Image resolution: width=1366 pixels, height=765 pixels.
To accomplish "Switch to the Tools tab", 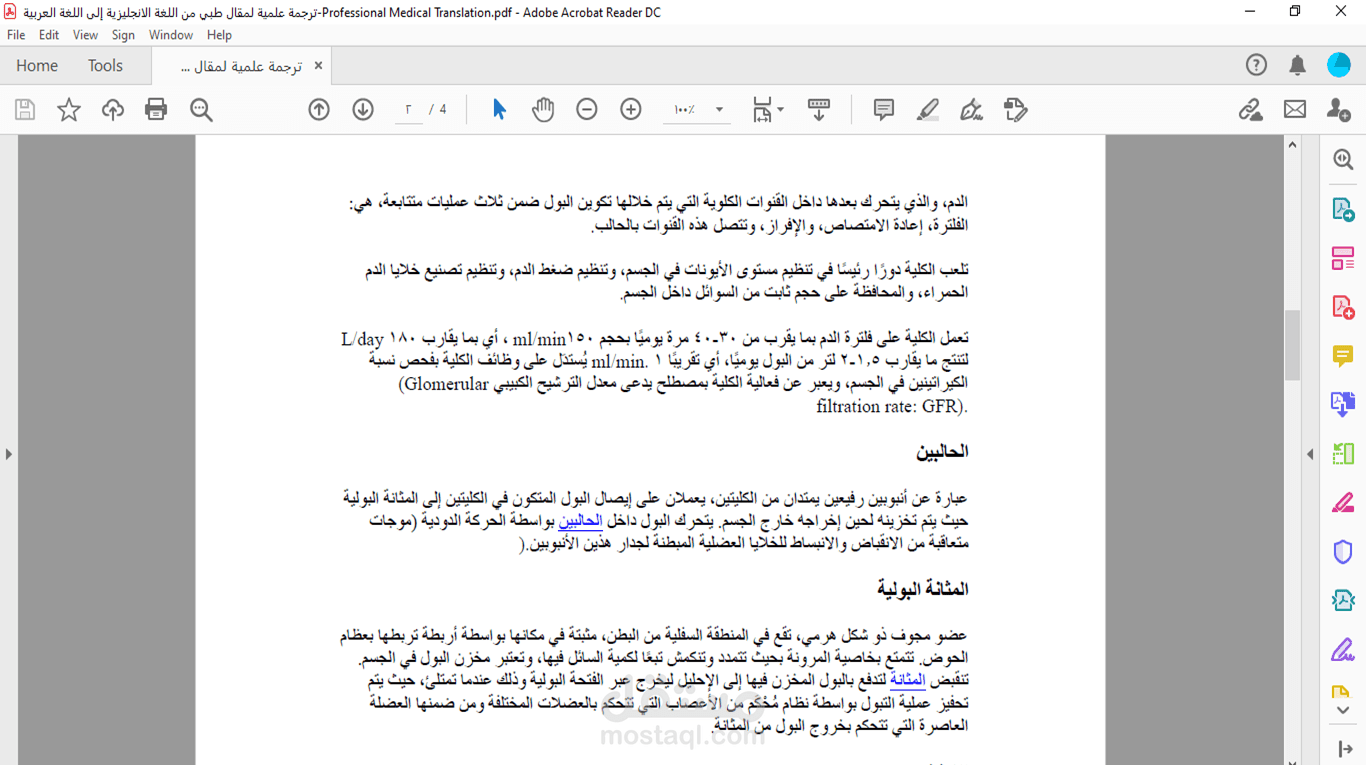I will click(x=105, y=66).
